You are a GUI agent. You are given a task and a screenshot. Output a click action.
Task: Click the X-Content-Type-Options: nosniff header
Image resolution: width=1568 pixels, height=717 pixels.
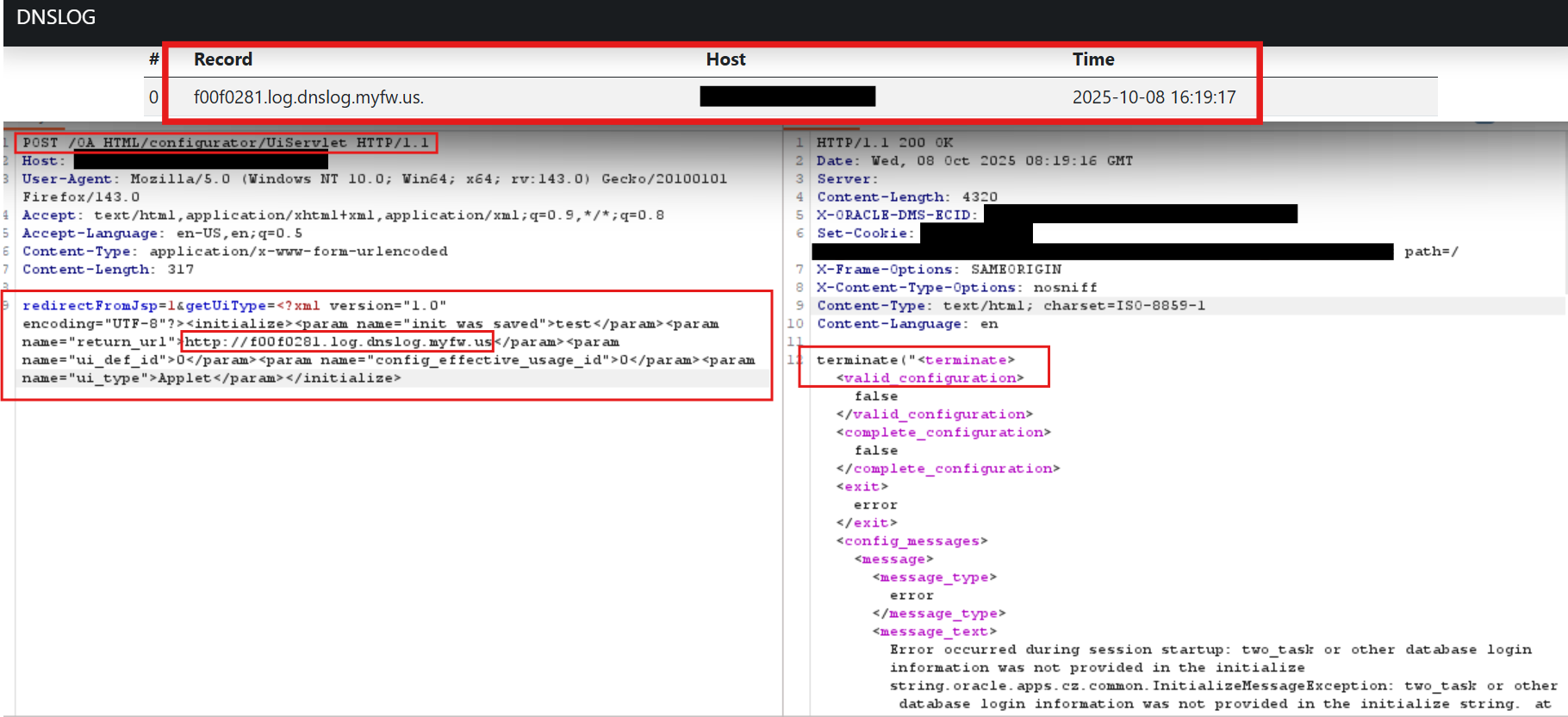(956, 288)
